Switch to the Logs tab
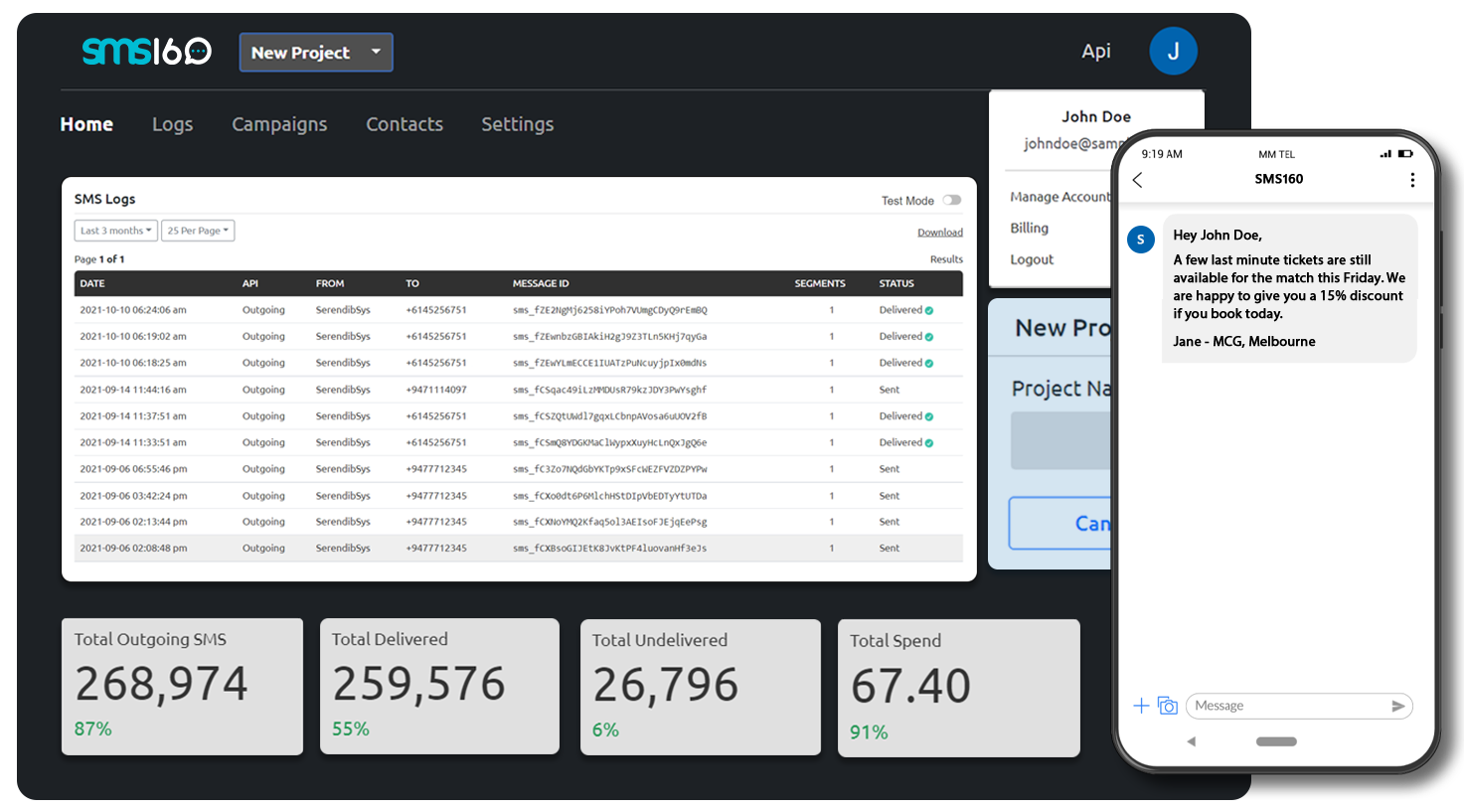The width and height of the screenshot is (1464, 812). pyautogui.click(x=172, y=124)
